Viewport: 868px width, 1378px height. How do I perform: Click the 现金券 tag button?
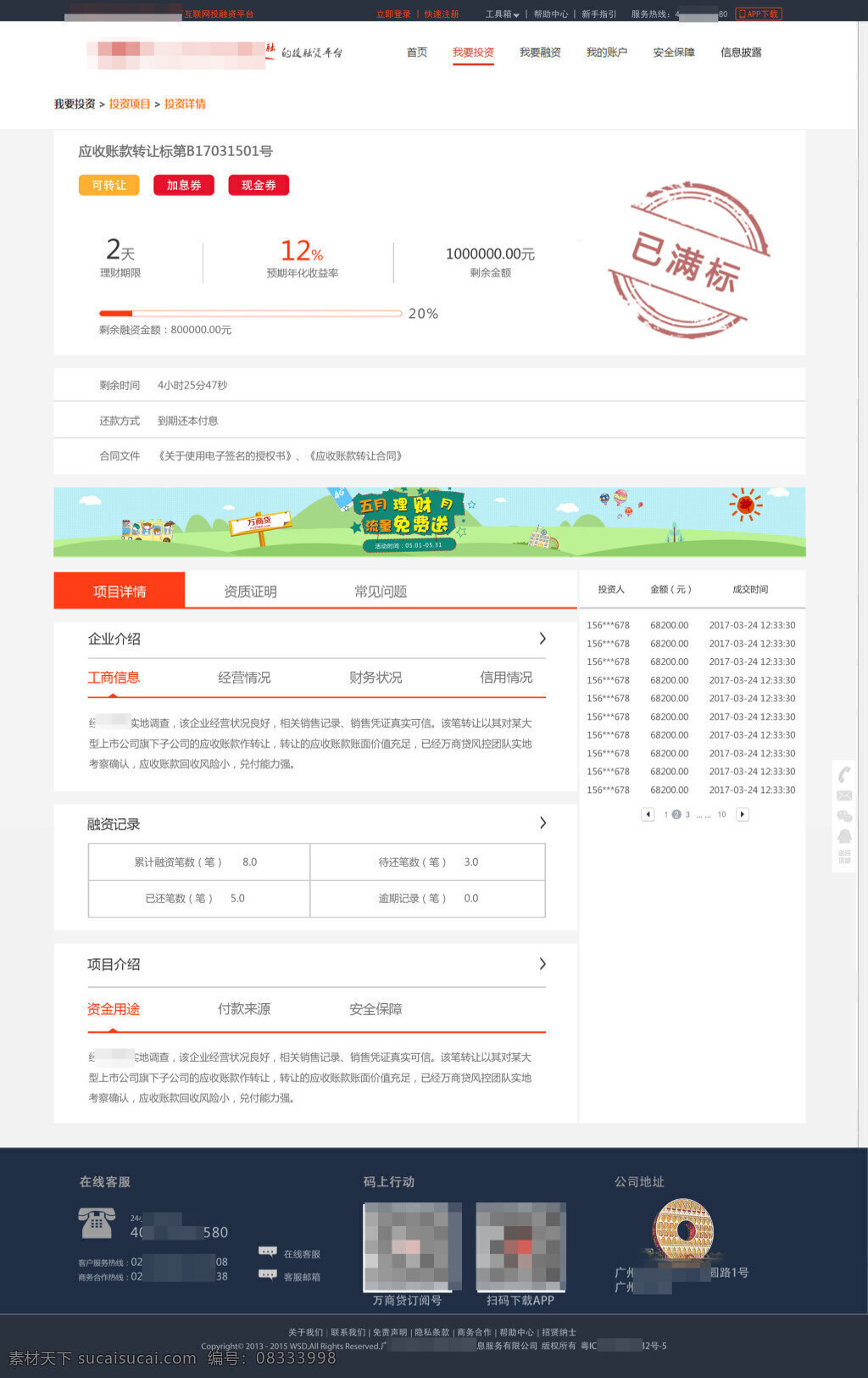259,185
